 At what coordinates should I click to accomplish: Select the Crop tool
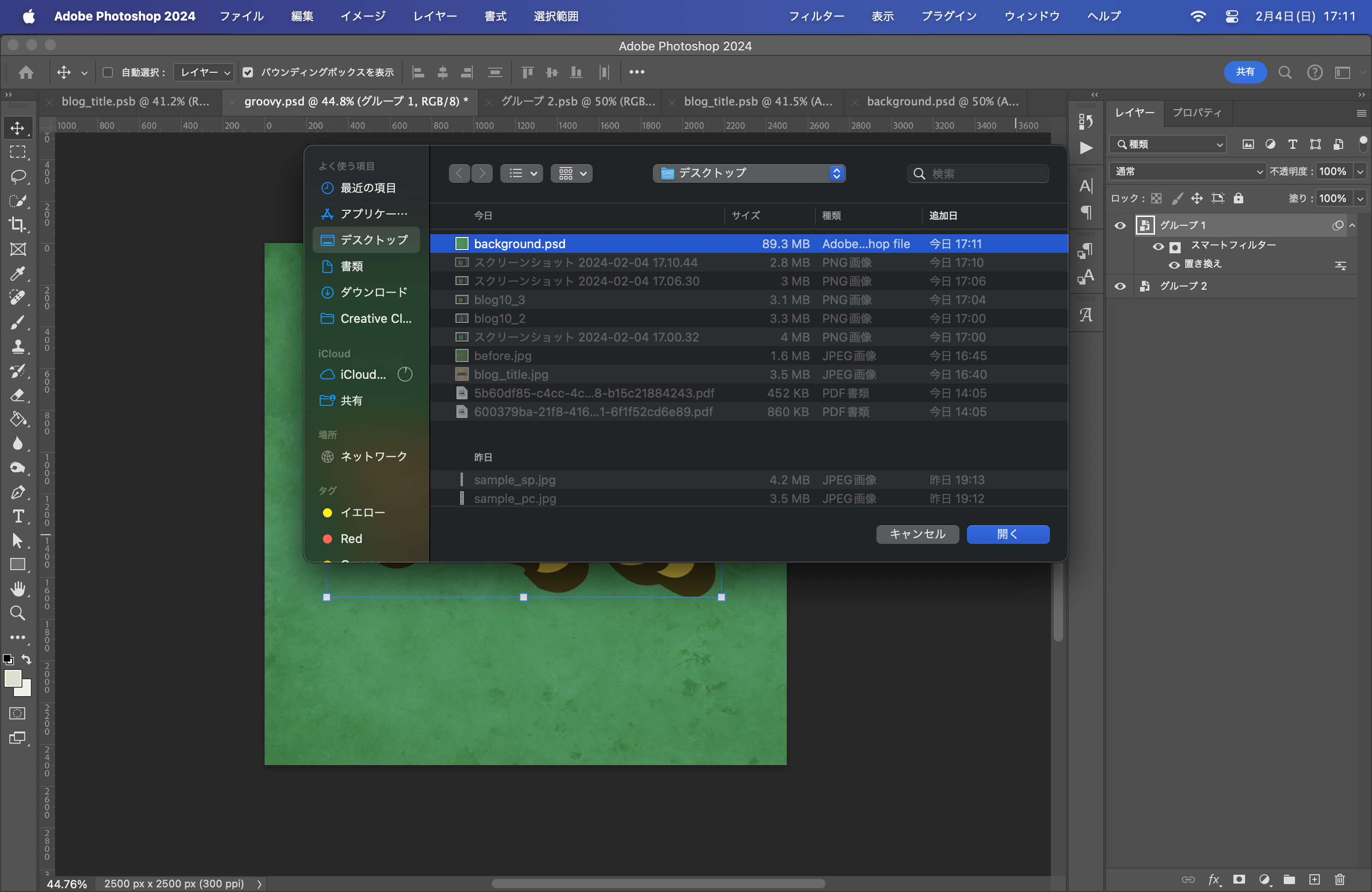coord(18,224)
